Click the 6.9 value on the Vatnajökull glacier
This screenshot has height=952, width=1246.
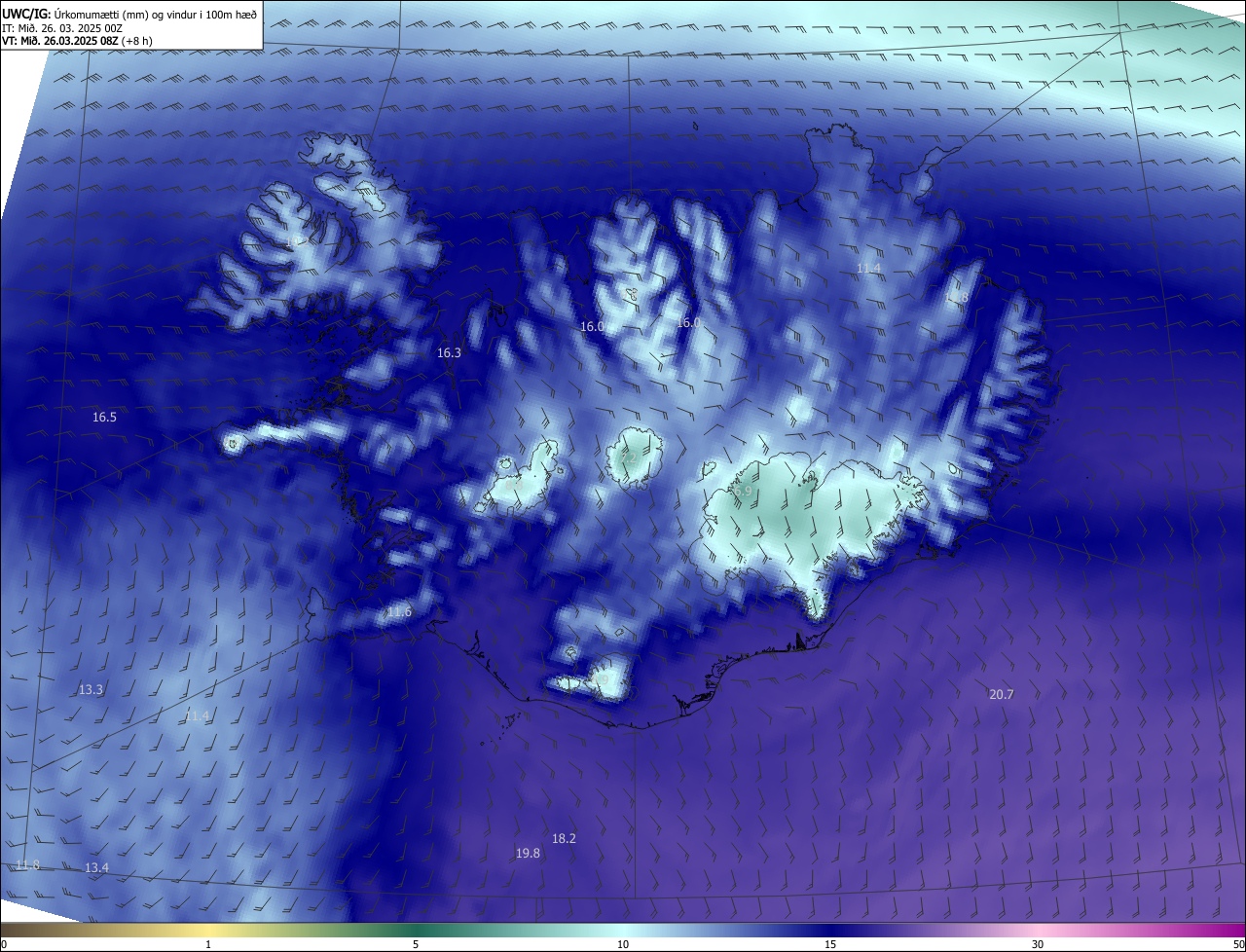(x=744, y=493)
